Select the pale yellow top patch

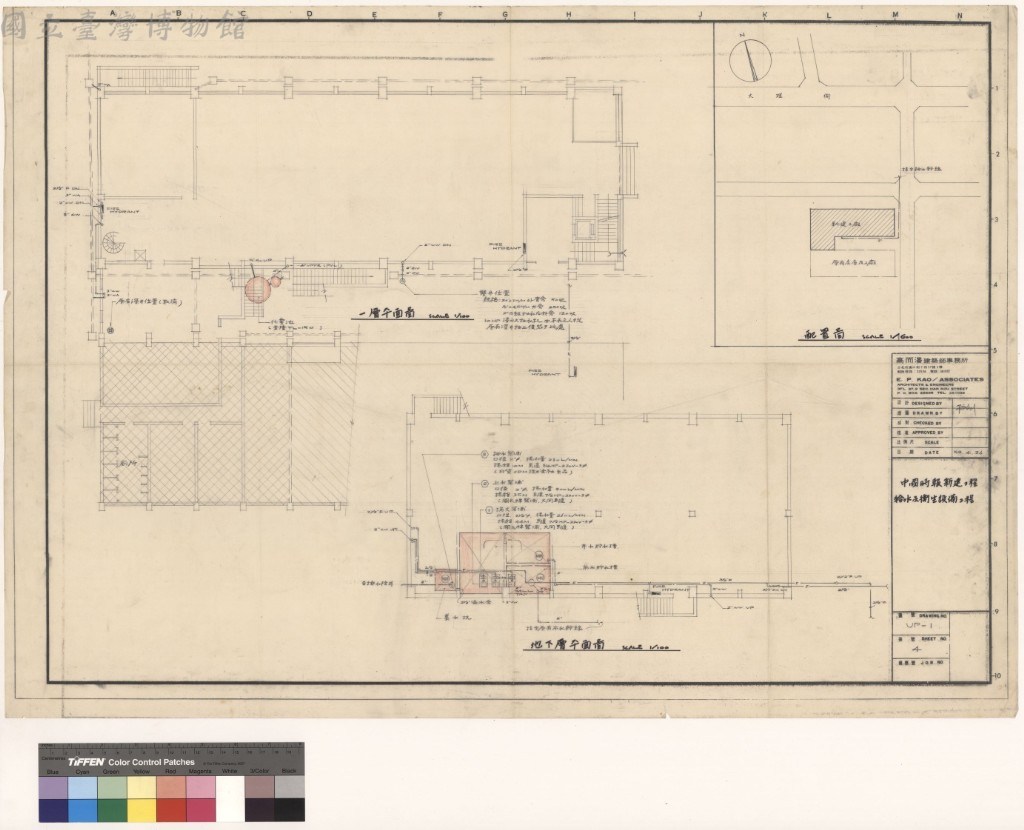click(142, 787)
